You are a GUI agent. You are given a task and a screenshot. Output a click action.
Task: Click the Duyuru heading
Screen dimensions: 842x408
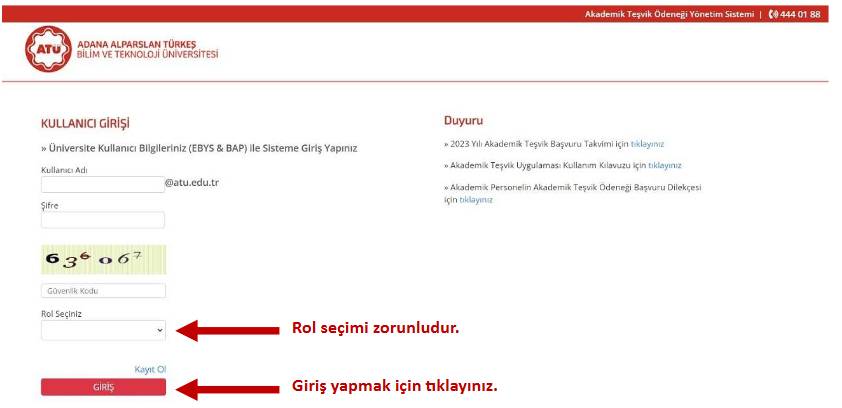point(463,120)
